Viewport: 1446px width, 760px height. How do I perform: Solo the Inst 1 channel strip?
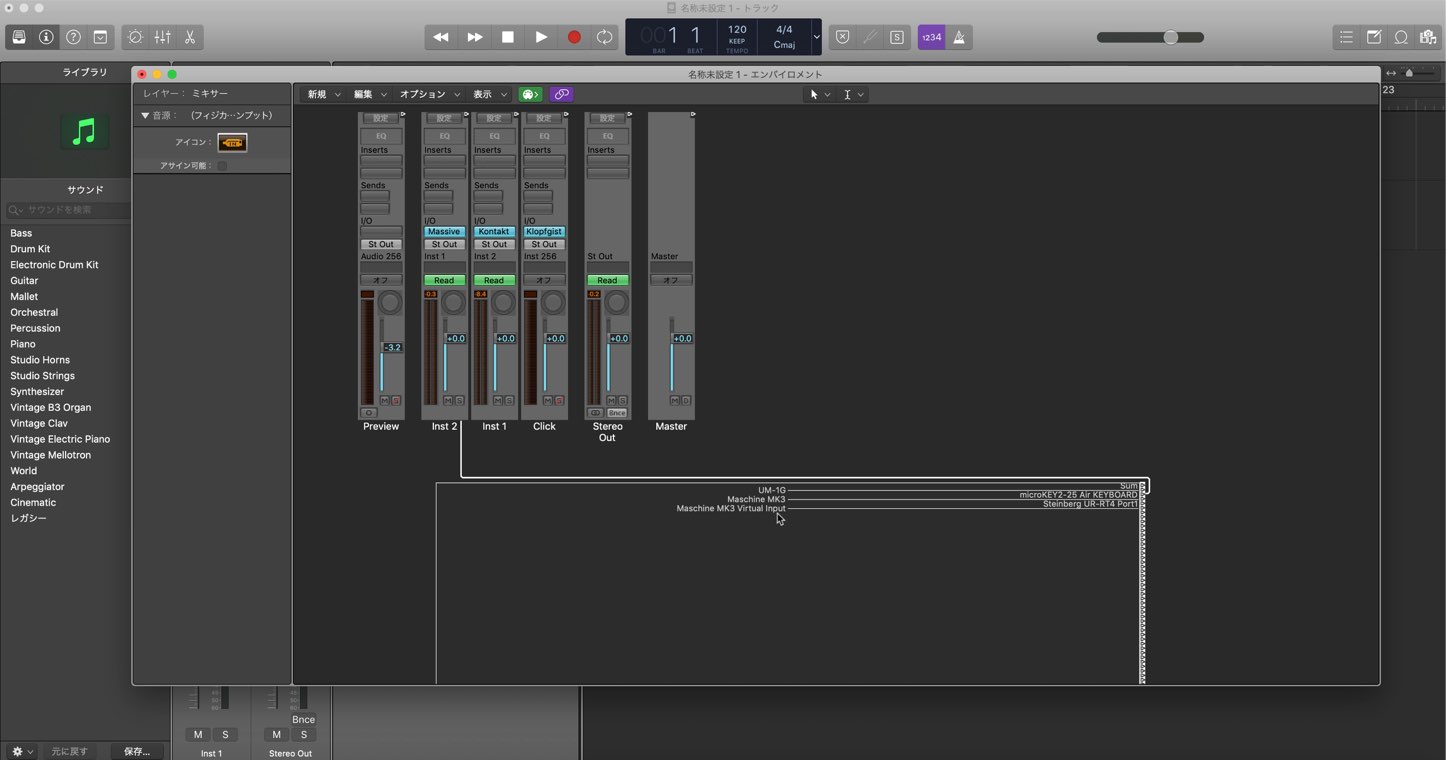509,401
